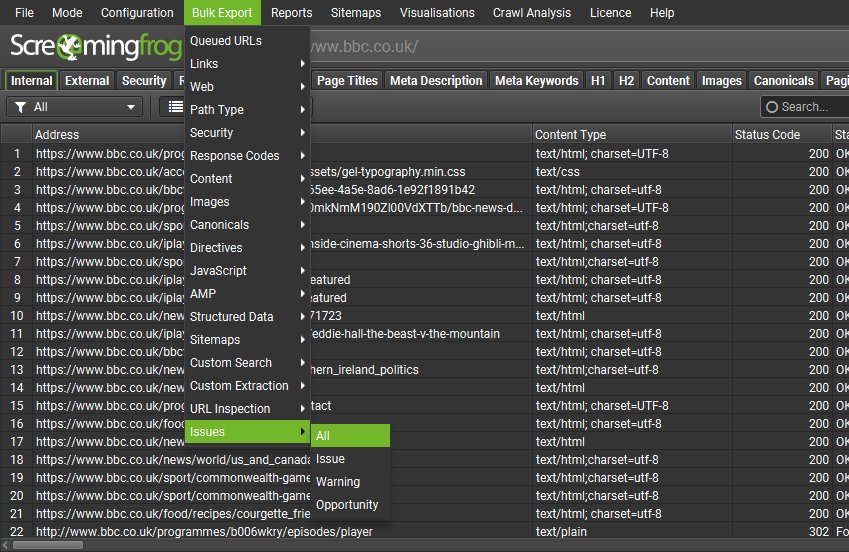The image size is (849, 552).
Task: Select row 22 programmes episodes player URL
Action: click(204, 532)
